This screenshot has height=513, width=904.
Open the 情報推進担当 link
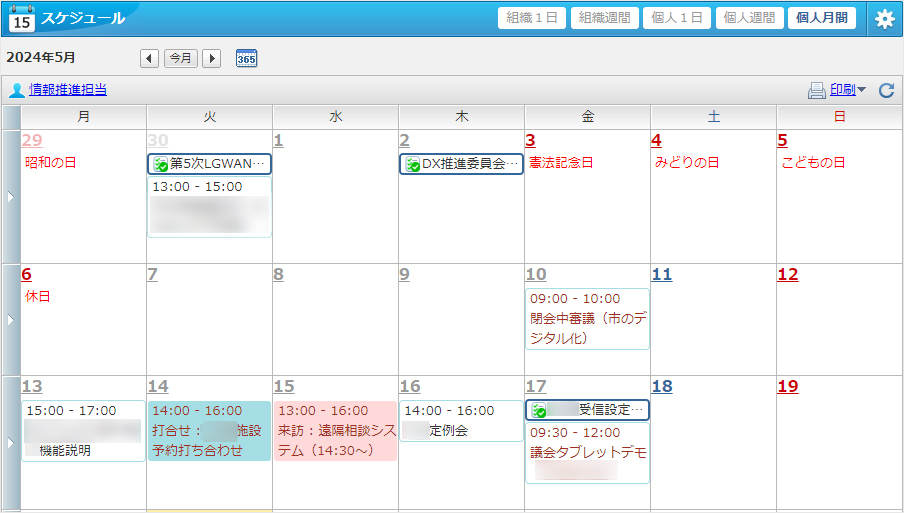tap(68, 90)
